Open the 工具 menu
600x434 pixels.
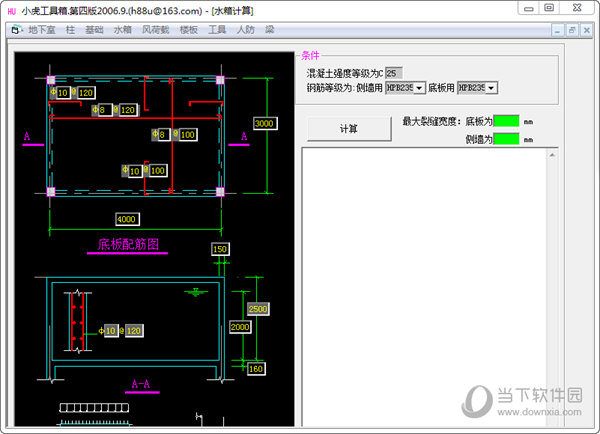point(217,30)
